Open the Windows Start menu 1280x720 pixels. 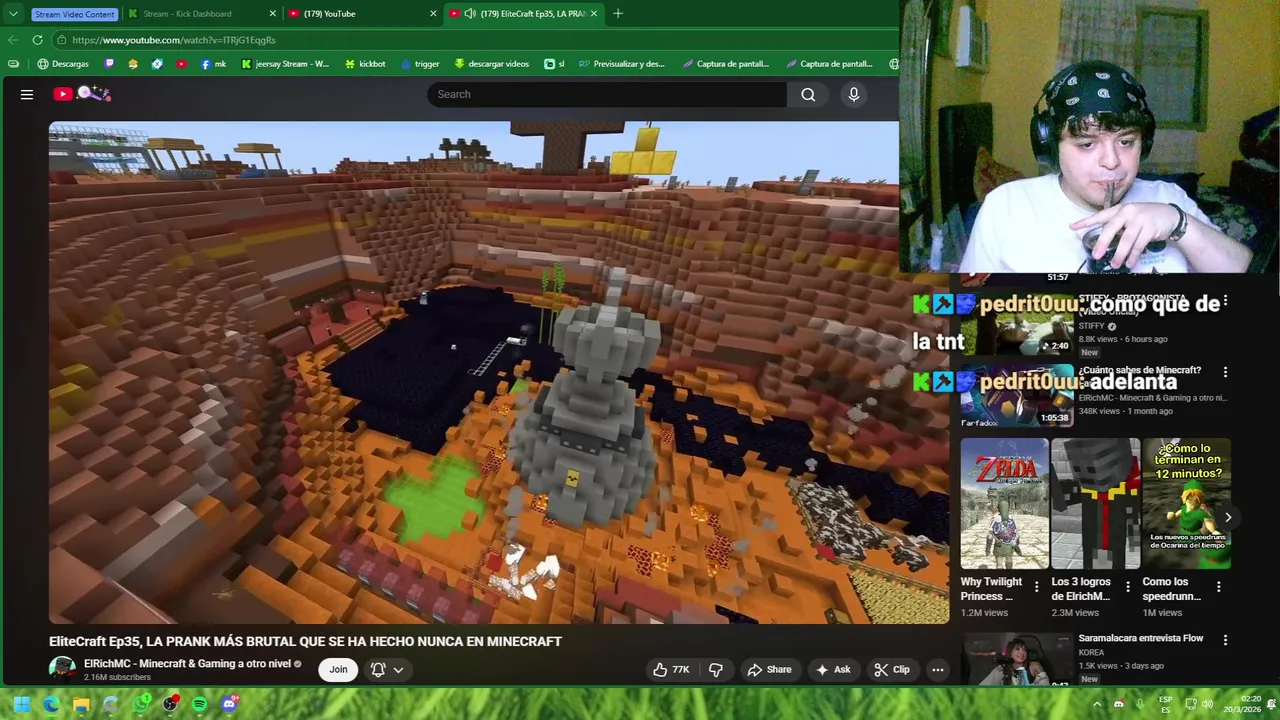click(21, 704)
